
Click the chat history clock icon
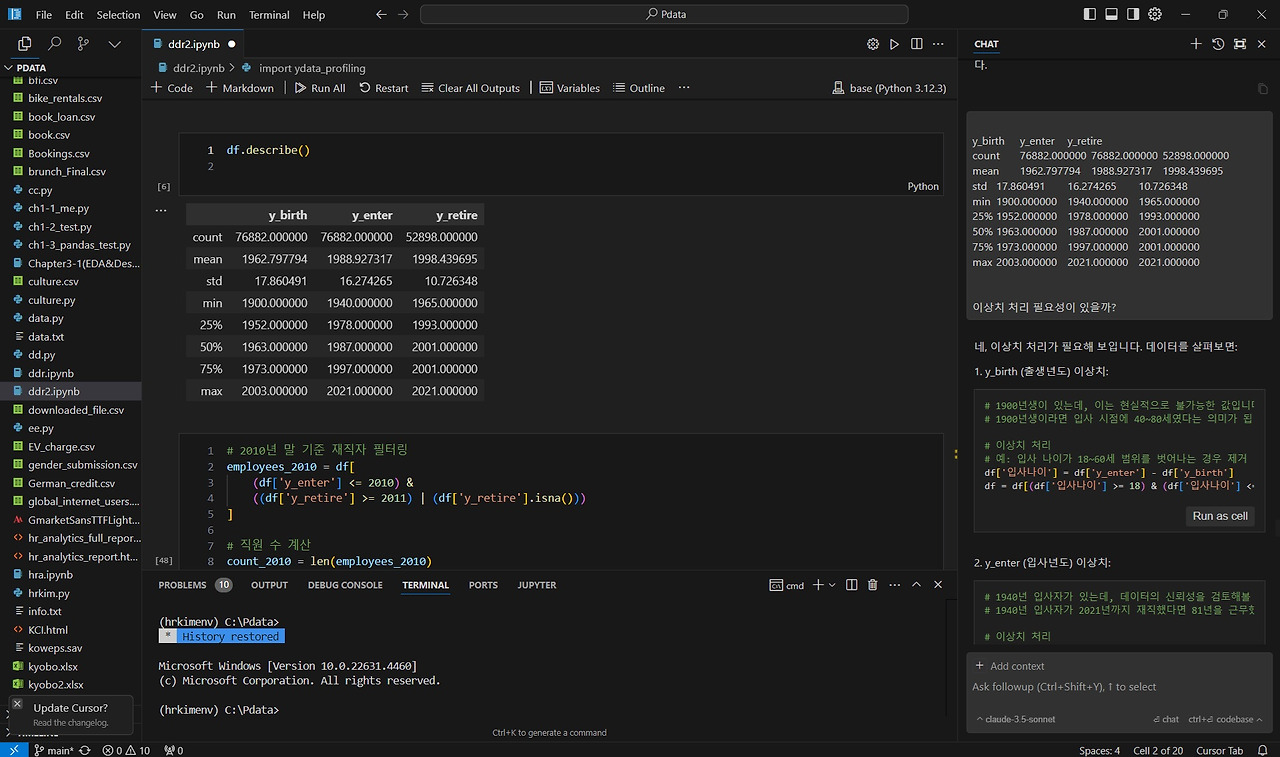(x=1218, y=44)
